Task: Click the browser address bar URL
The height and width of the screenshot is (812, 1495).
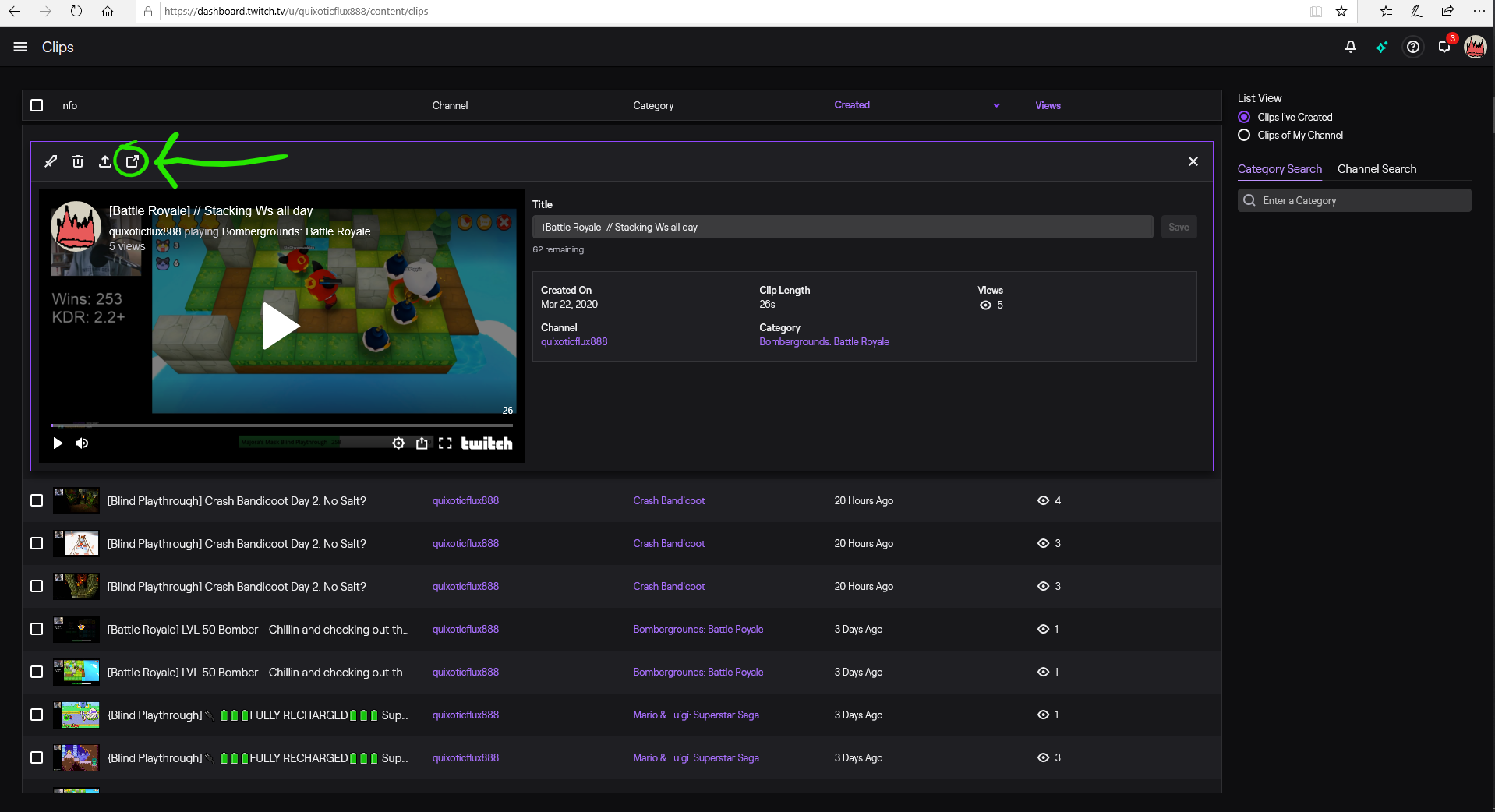Action: click(296, 12)
